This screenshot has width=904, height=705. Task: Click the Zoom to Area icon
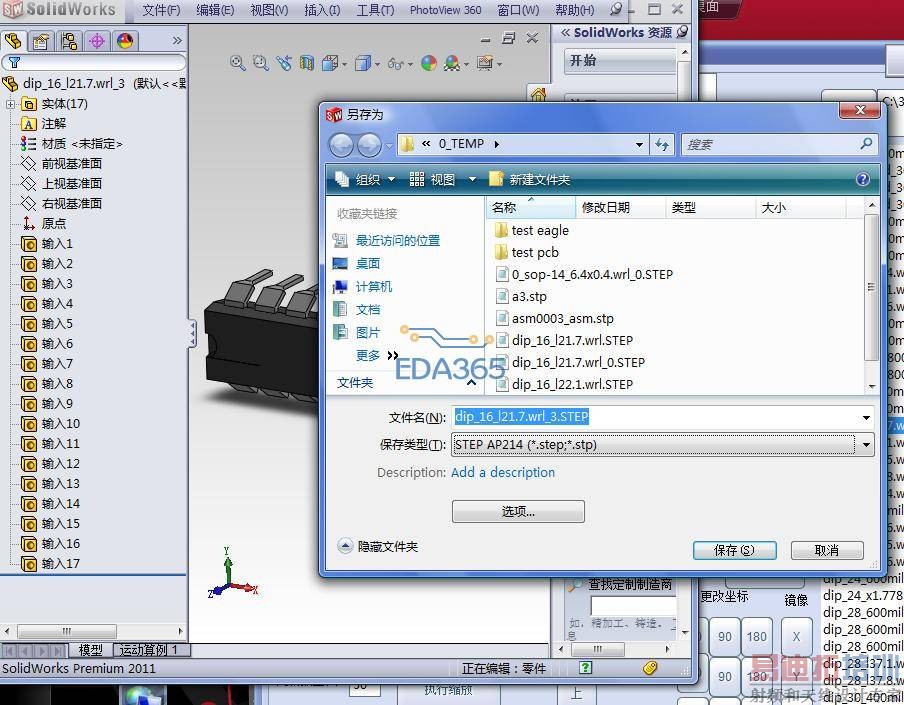click(x=261, y=63)
